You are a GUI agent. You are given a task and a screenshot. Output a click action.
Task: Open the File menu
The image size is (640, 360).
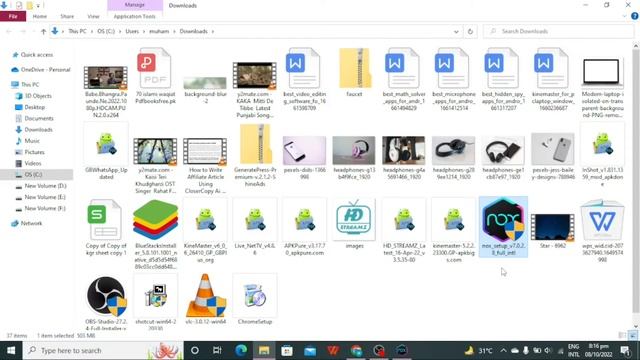(x=13, y=16)
